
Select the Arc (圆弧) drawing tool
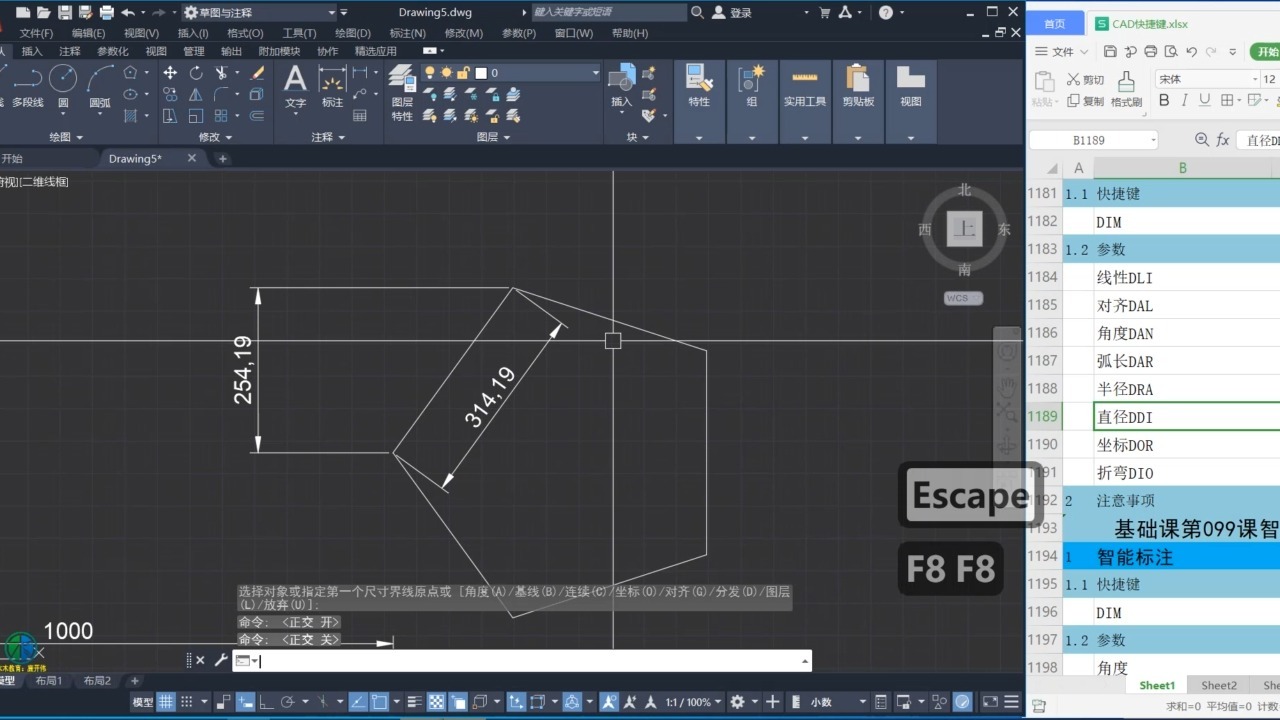click(100, 86)
